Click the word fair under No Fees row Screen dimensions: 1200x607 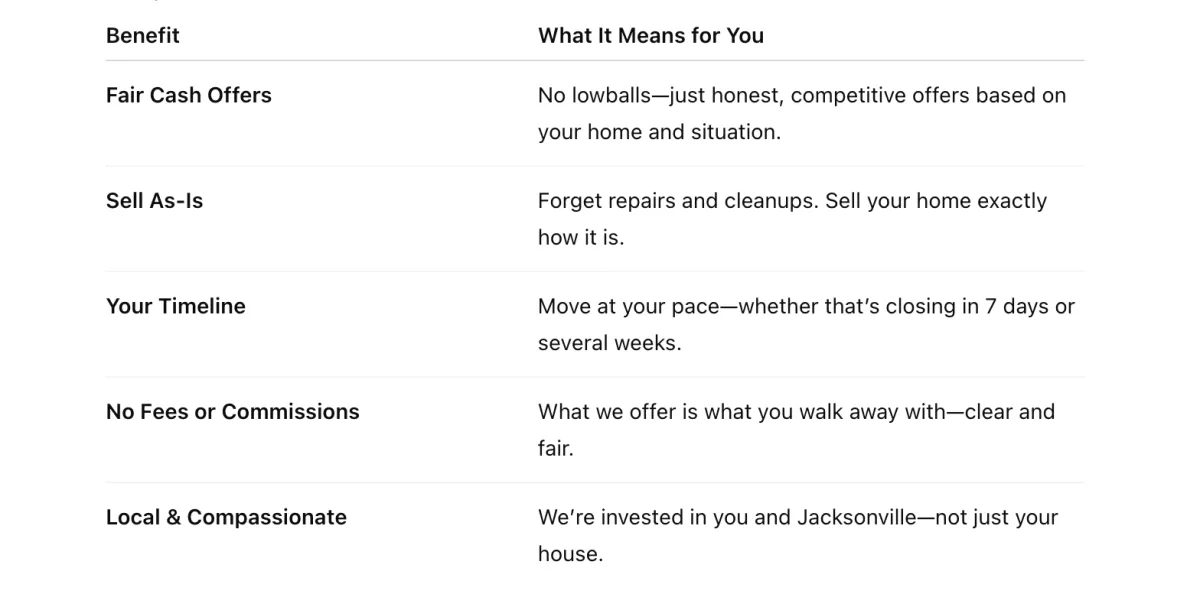point(556,449)
